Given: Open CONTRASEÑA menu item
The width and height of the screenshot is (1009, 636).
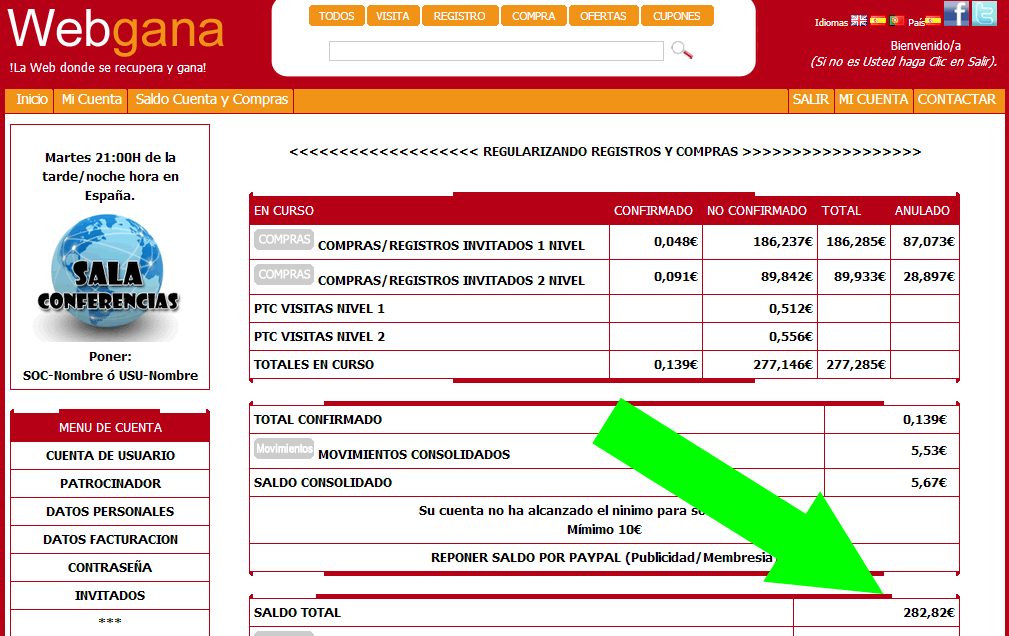Looking at the screenshot, I should click(110, 568).
